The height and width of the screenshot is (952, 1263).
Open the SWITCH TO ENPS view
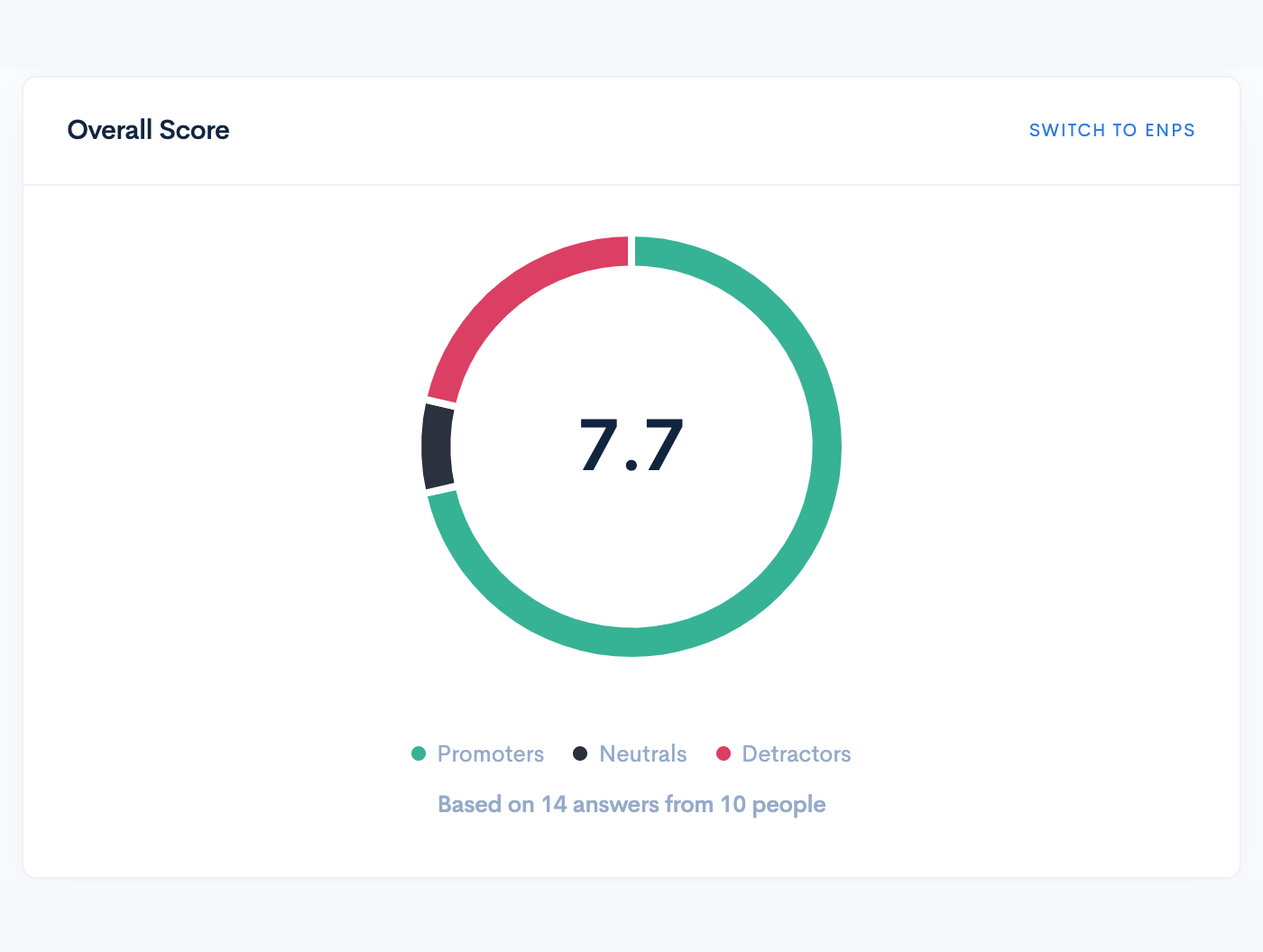click(x=1111, y=130)
